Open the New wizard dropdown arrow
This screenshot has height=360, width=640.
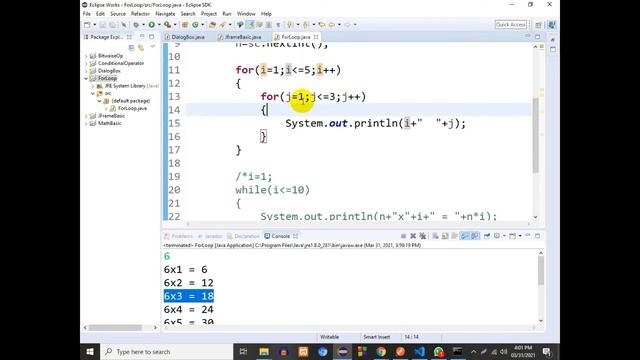[x=94, y=25]
